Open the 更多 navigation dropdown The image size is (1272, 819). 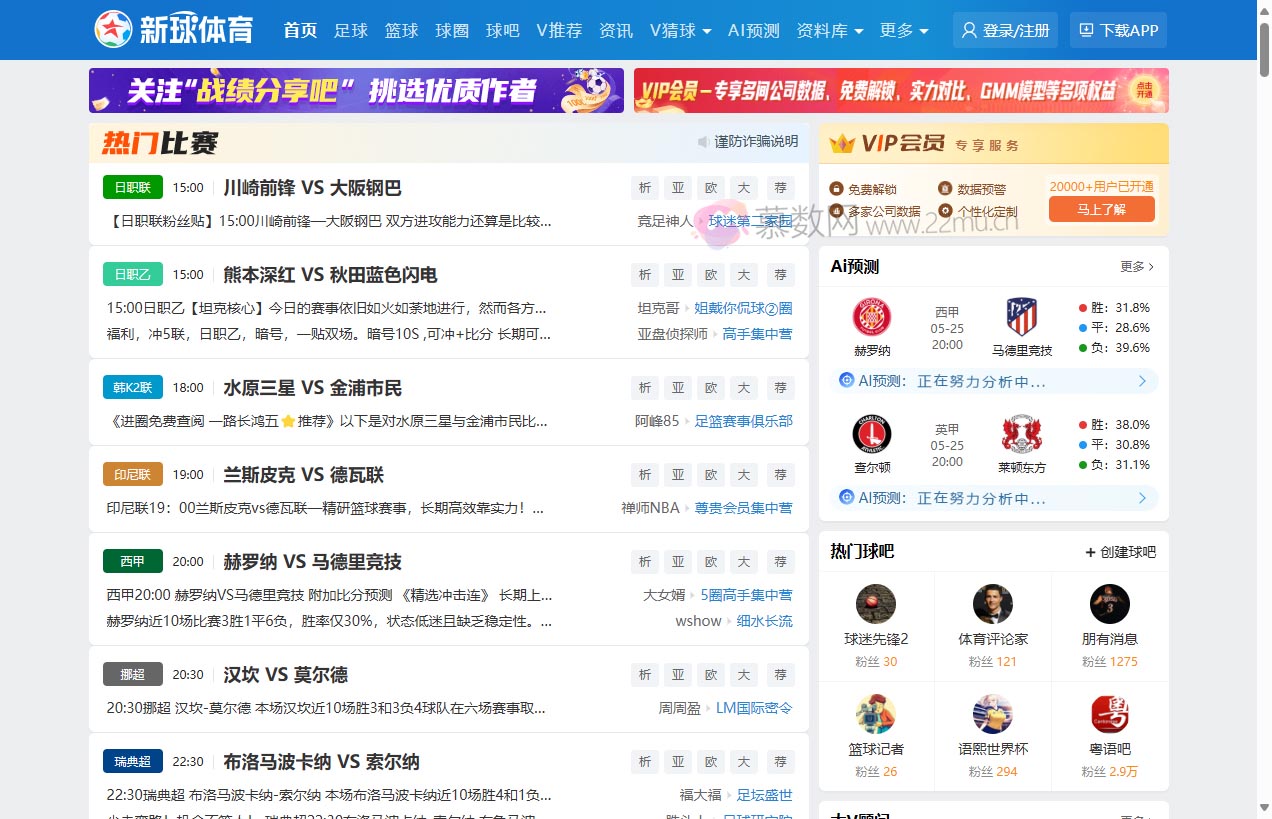point(903,30)
